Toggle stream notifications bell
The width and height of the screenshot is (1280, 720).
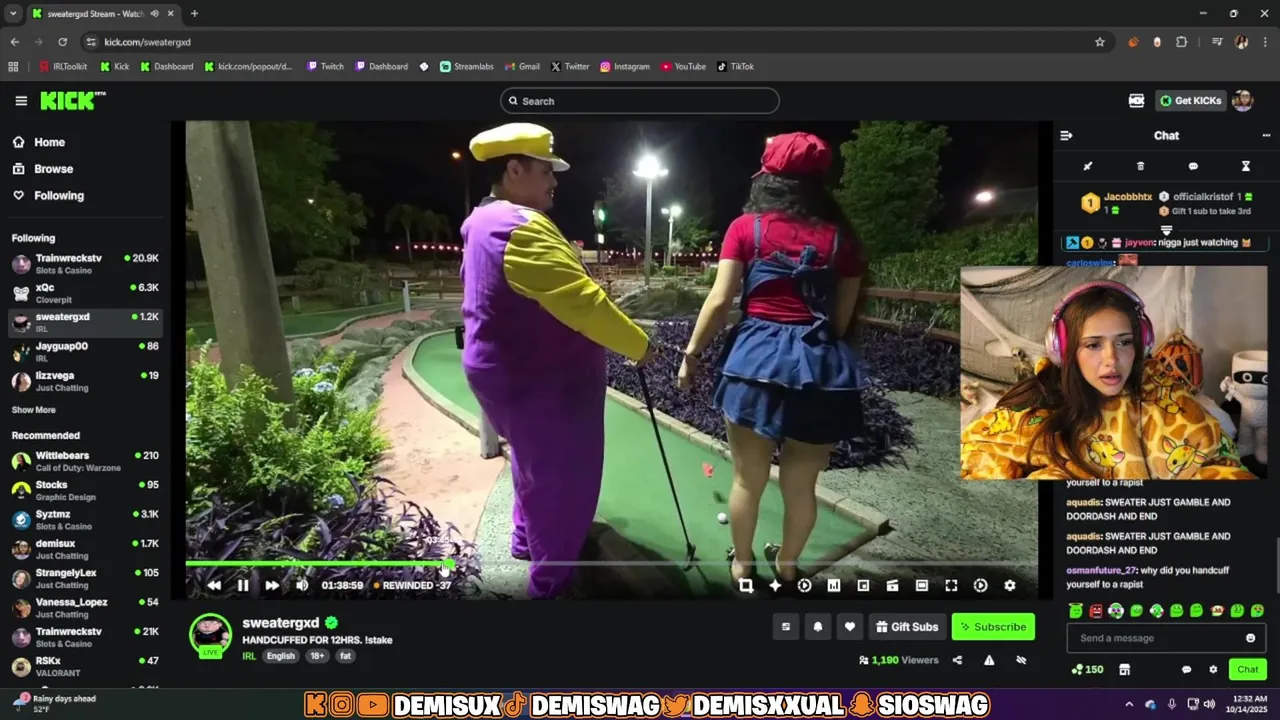click(x=818, y=627)
